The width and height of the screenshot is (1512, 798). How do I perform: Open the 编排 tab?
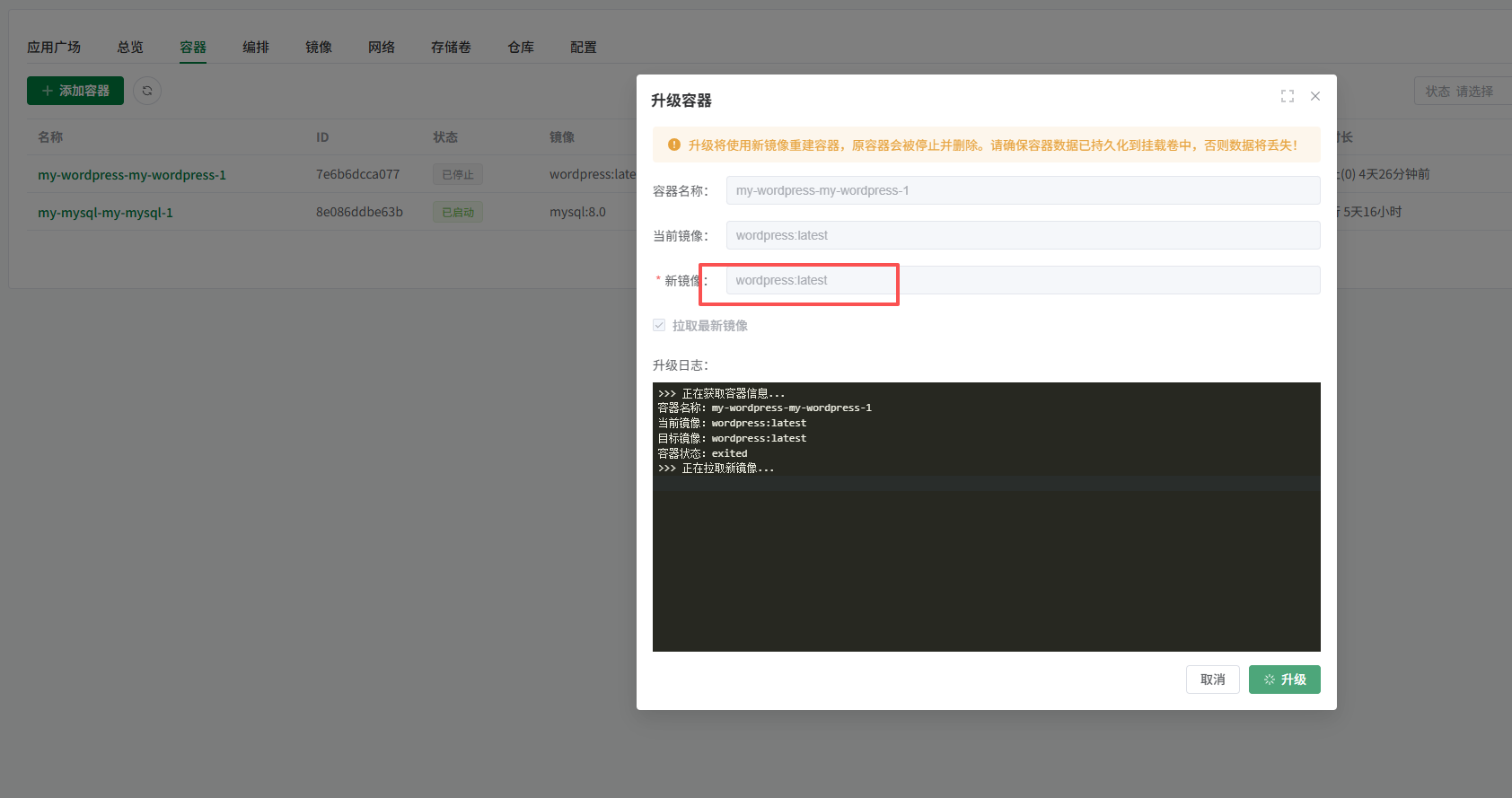click(256, 47)
